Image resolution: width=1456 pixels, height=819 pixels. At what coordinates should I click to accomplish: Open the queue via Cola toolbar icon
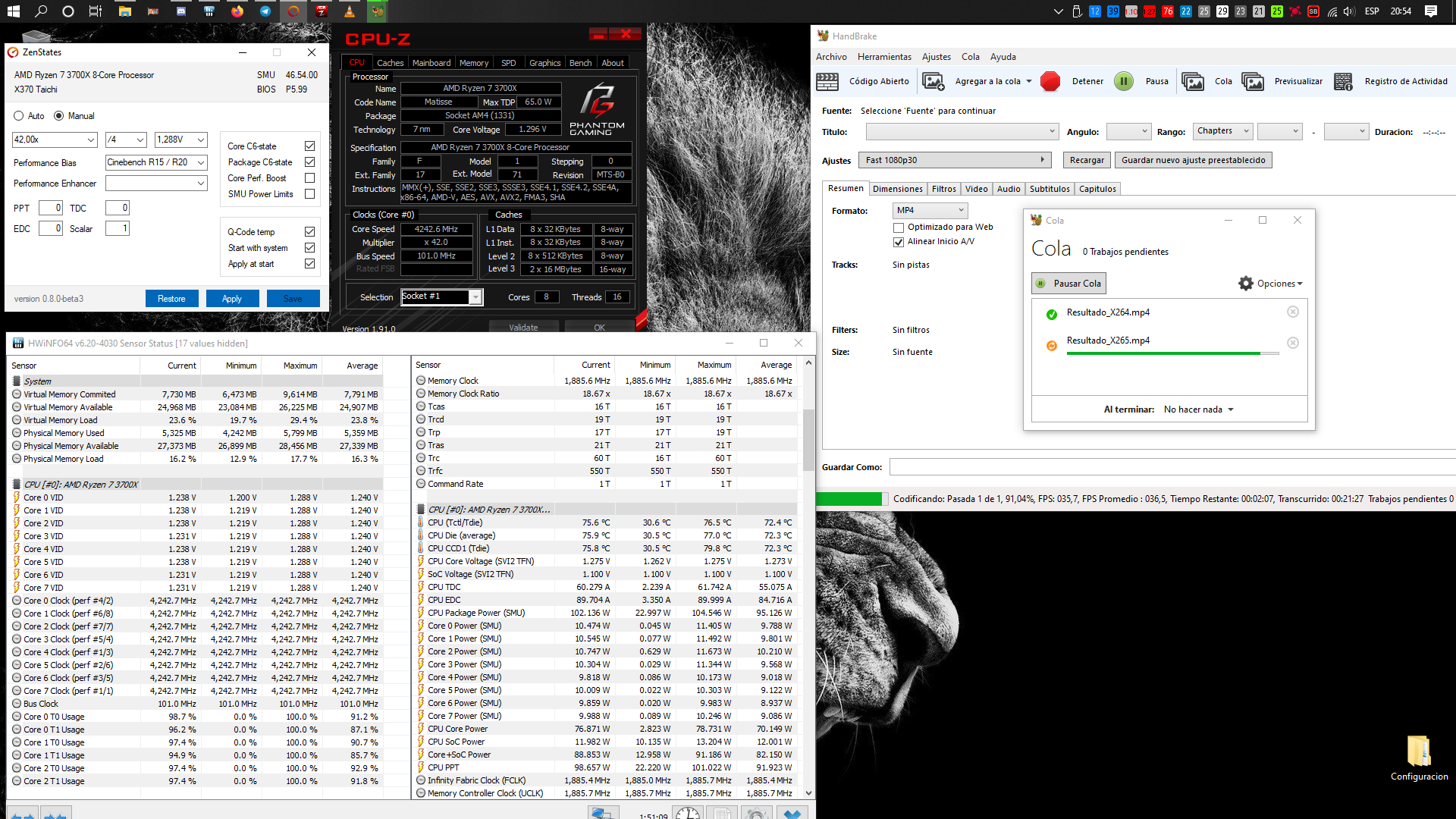point(1193,81)
